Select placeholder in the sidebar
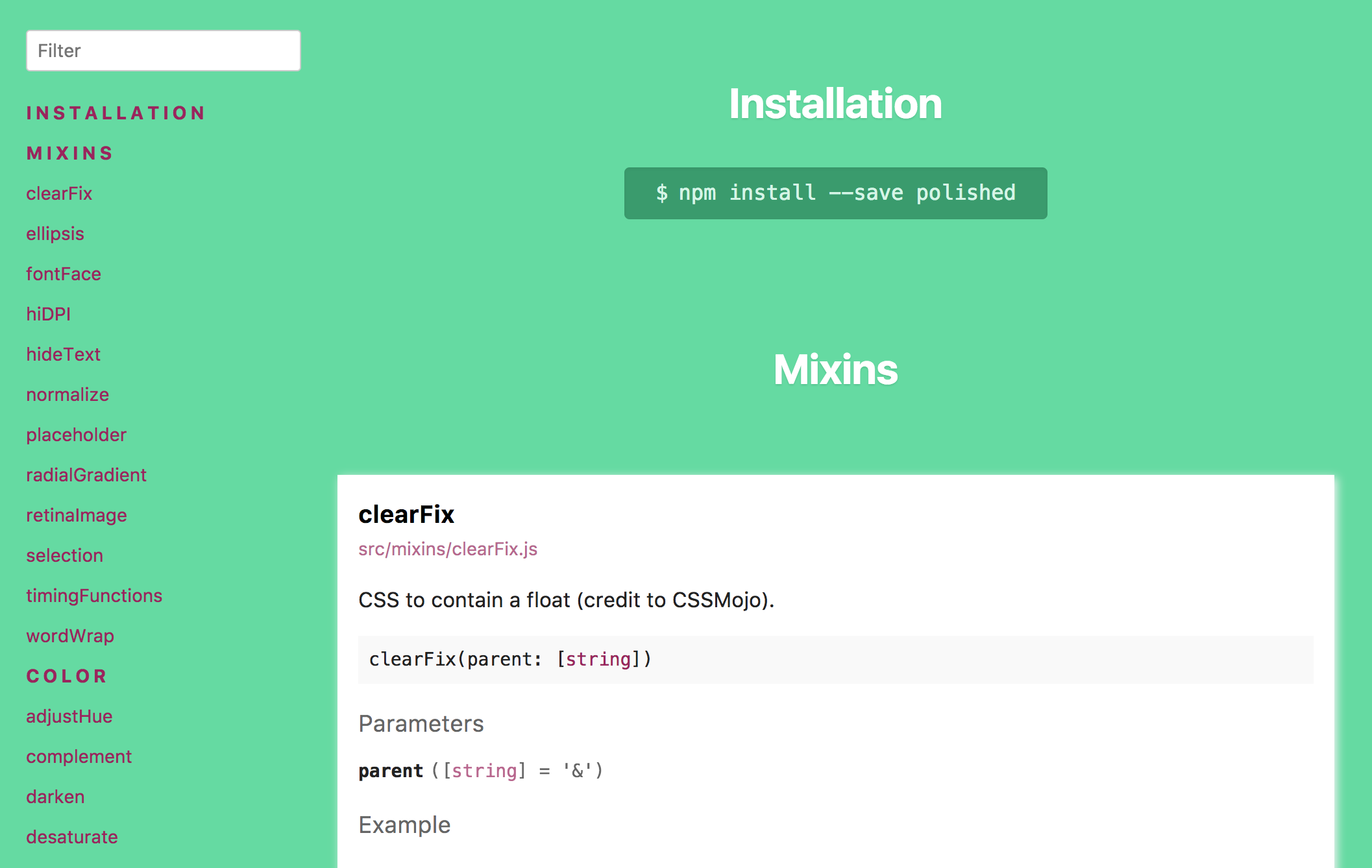This screenshot has height=868, width=1372. pyautogui.click(x=77, y=435)
